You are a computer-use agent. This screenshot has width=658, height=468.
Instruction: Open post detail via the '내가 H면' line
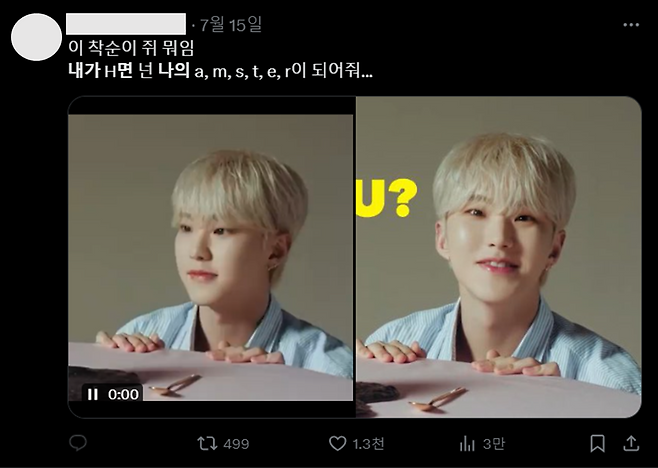220,71
